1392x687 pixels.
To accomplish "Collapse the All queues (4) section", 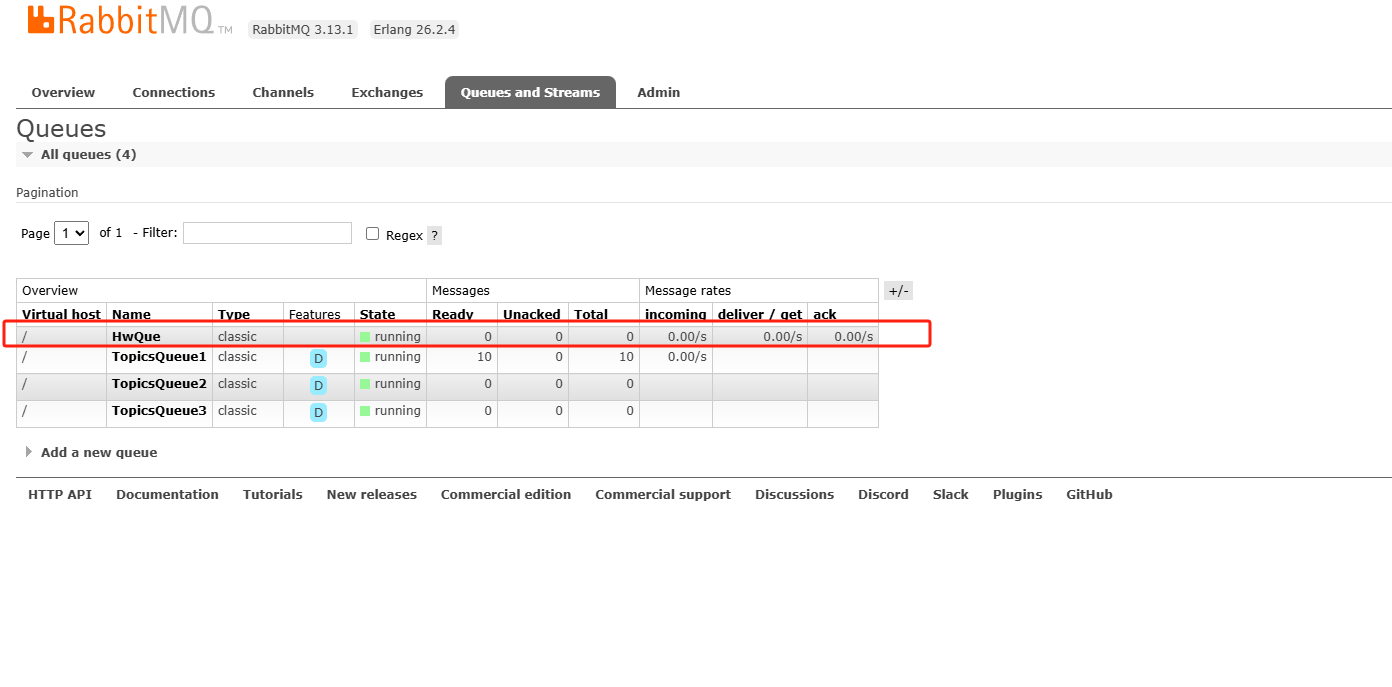I will click(27, 154).
